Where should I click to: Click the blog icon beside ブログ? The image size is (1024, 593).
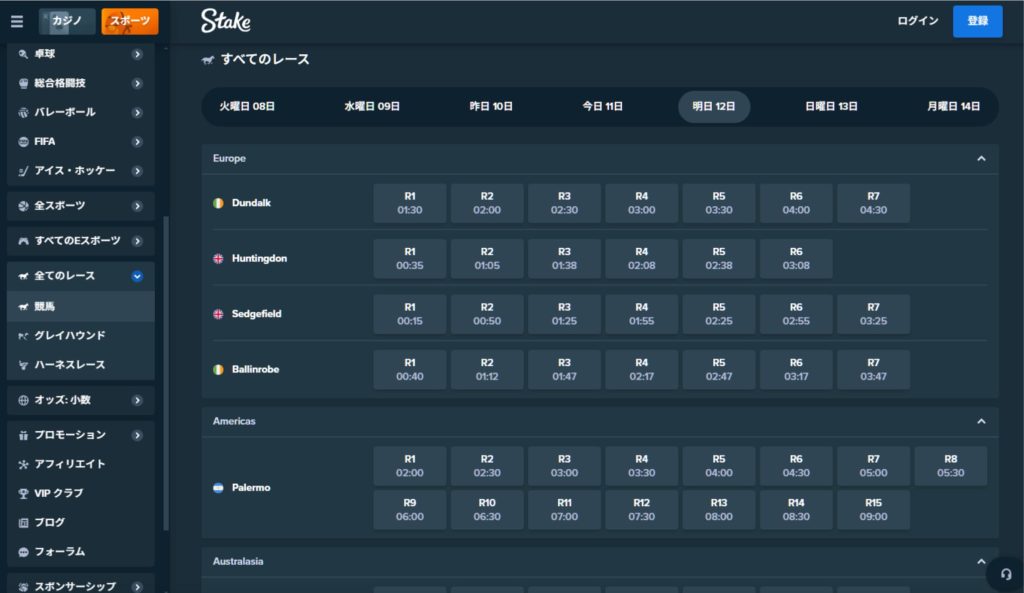tap(24, 522)
